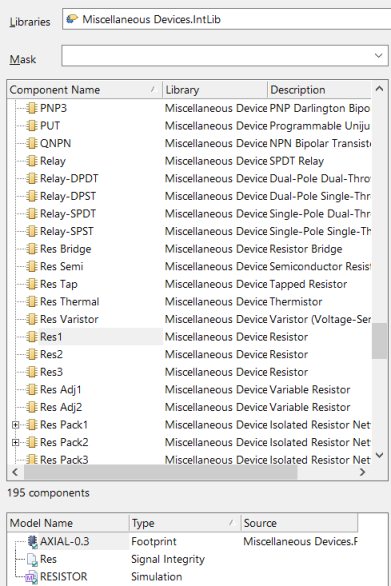This screenshot has height=586, width=391.
Task: Click the vertical scrollbar down arrow
Action: 379,455
